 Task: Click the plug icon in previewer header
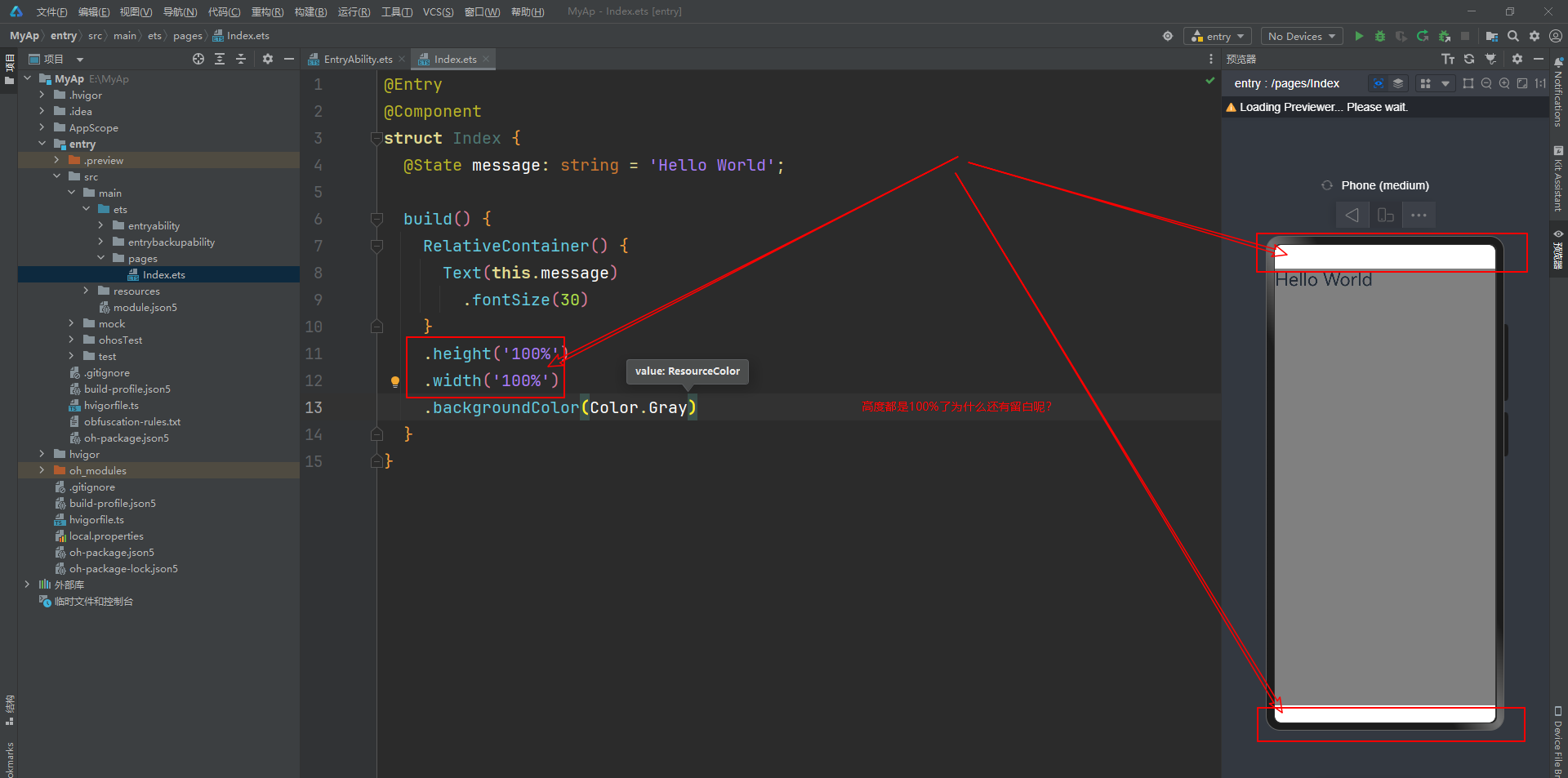[x=1490, y=59]
